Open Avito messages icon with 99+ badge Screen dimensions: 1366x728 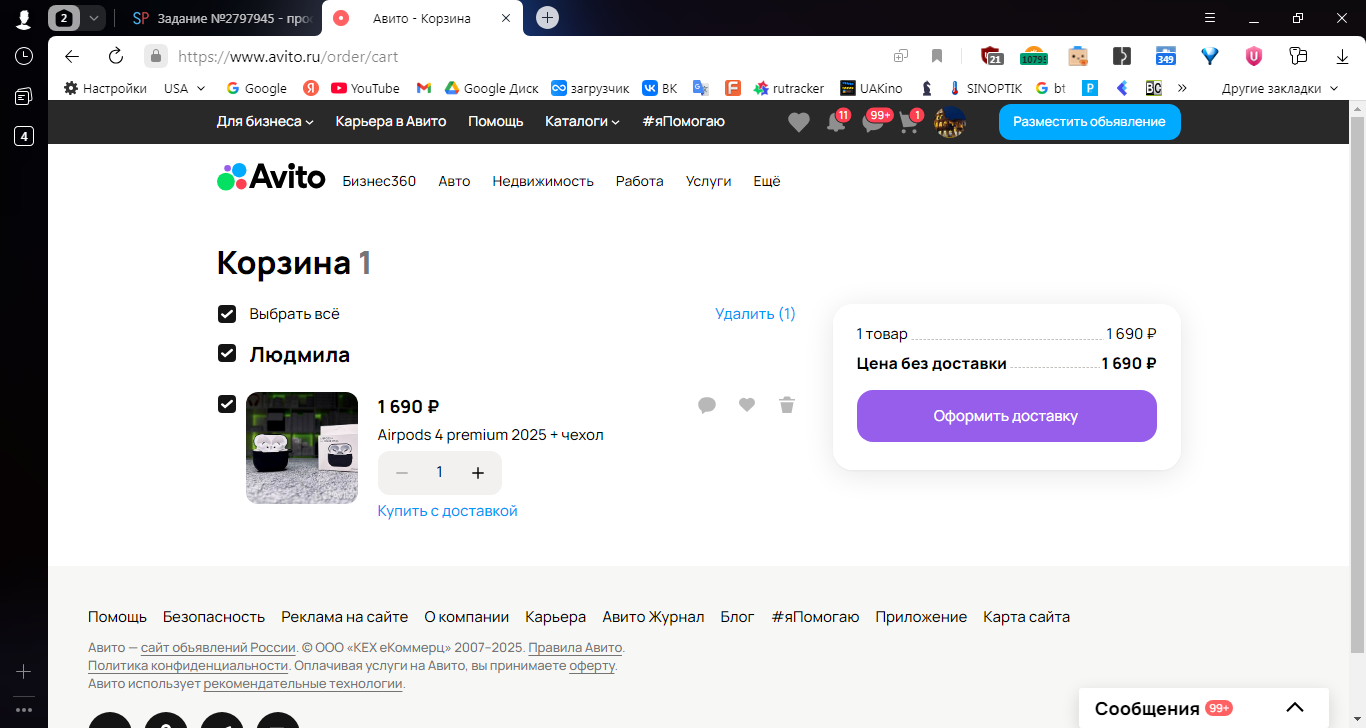(x=874, y=122)
